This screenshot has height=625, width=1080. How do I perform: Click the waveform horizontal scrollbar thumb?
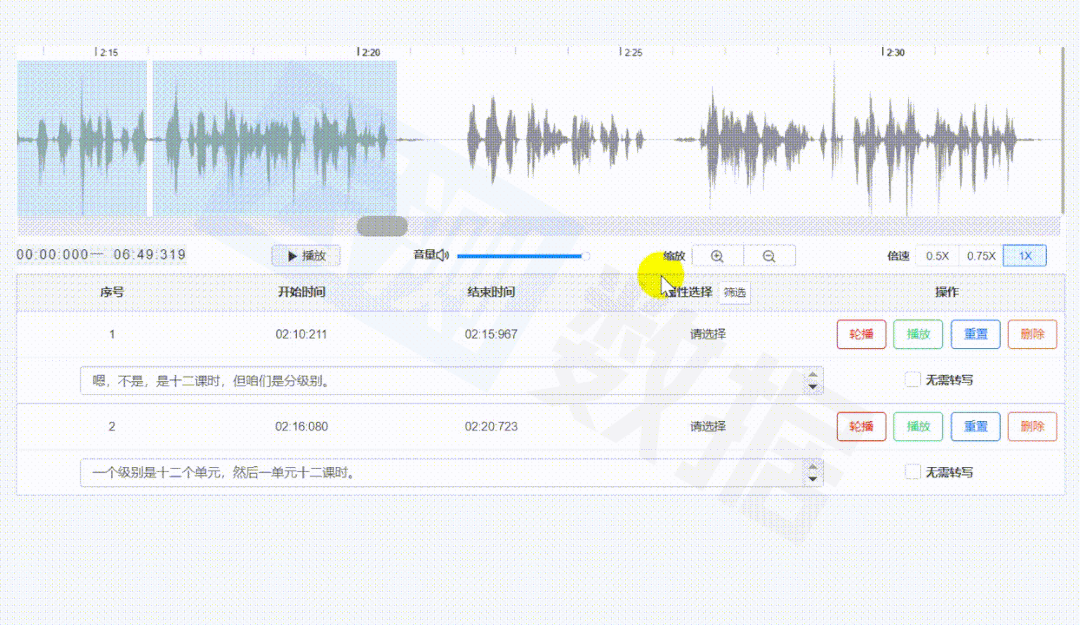click(382, 226)
